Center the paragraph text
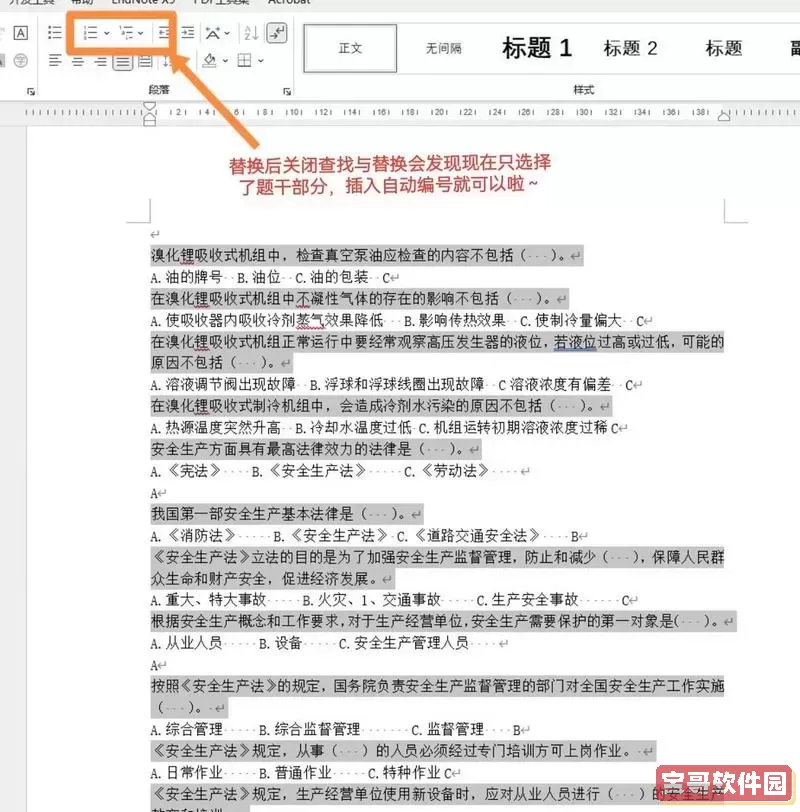800x812 pixels. point(78,61)
